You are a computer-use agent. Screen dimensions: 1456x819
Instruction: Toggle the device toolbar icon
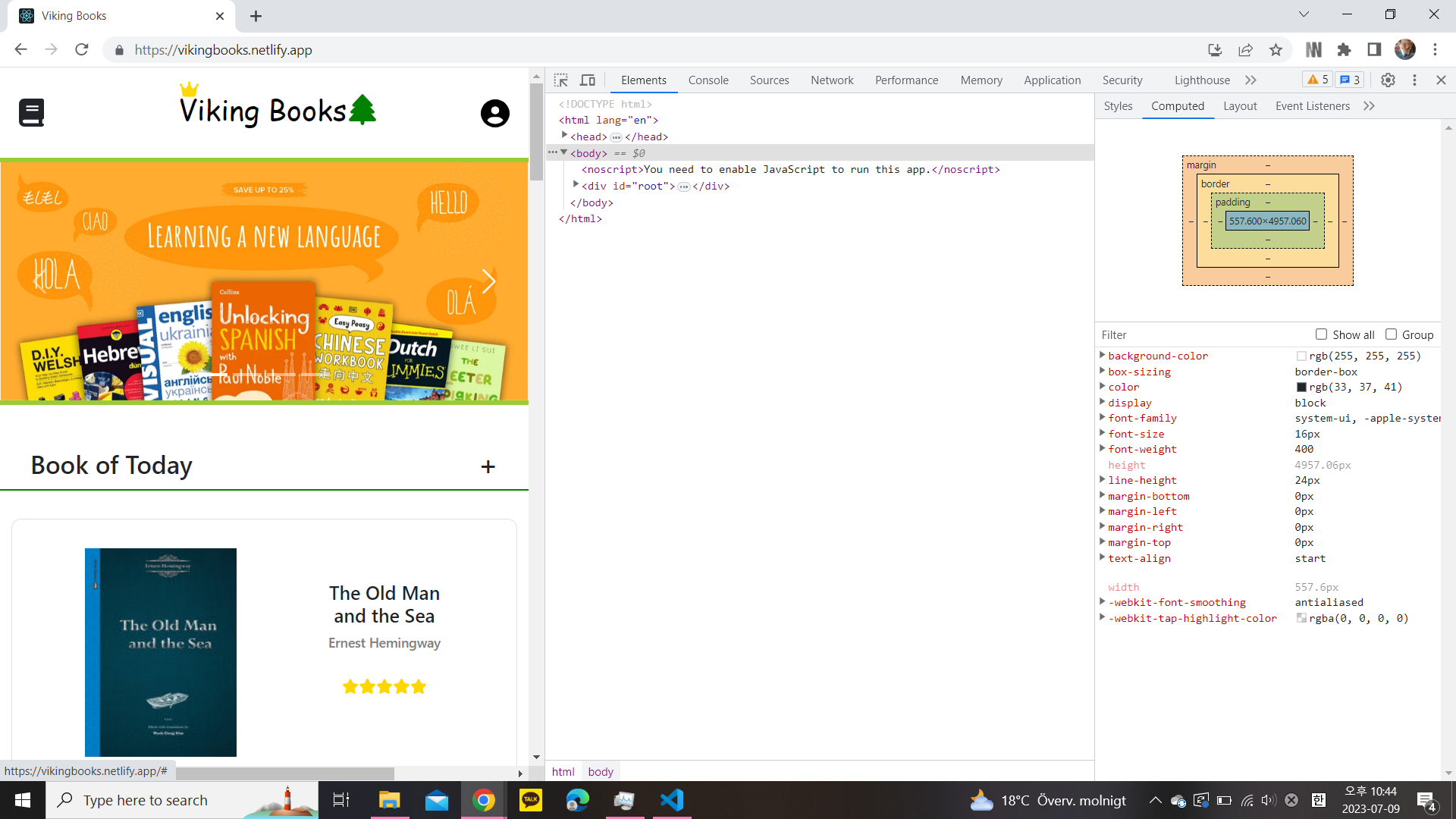[588, 80]
